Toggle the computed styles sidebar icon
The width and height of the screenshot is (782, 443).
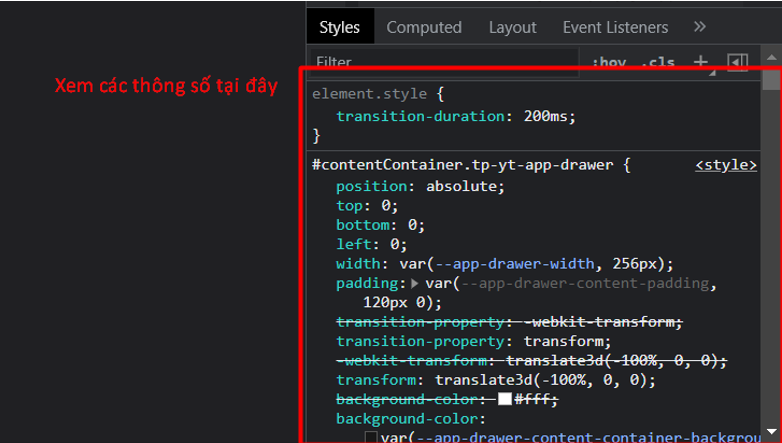pyautogui.click(x=738, y=62)
